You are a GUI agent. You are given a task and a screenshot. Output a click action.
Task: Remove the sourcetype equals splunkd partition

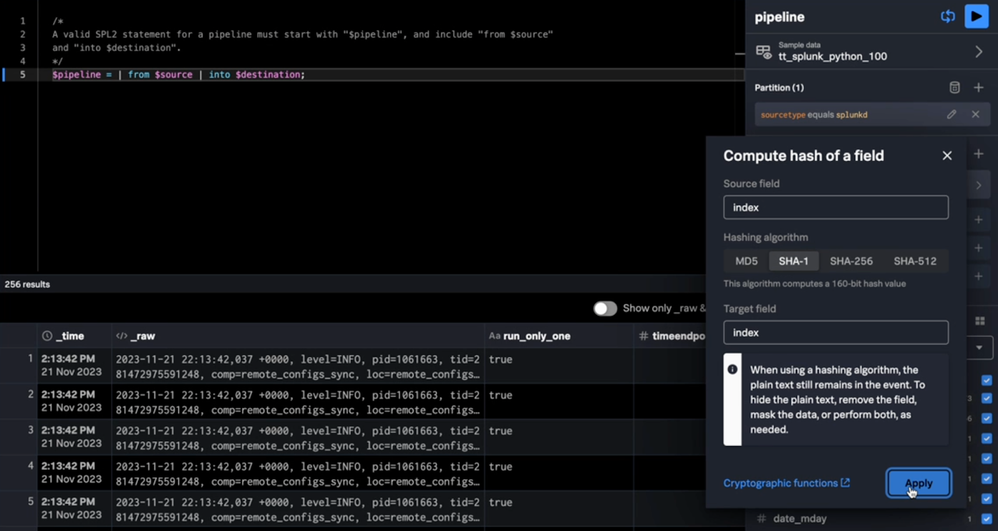pyautogui.click(x=976, y=115)
